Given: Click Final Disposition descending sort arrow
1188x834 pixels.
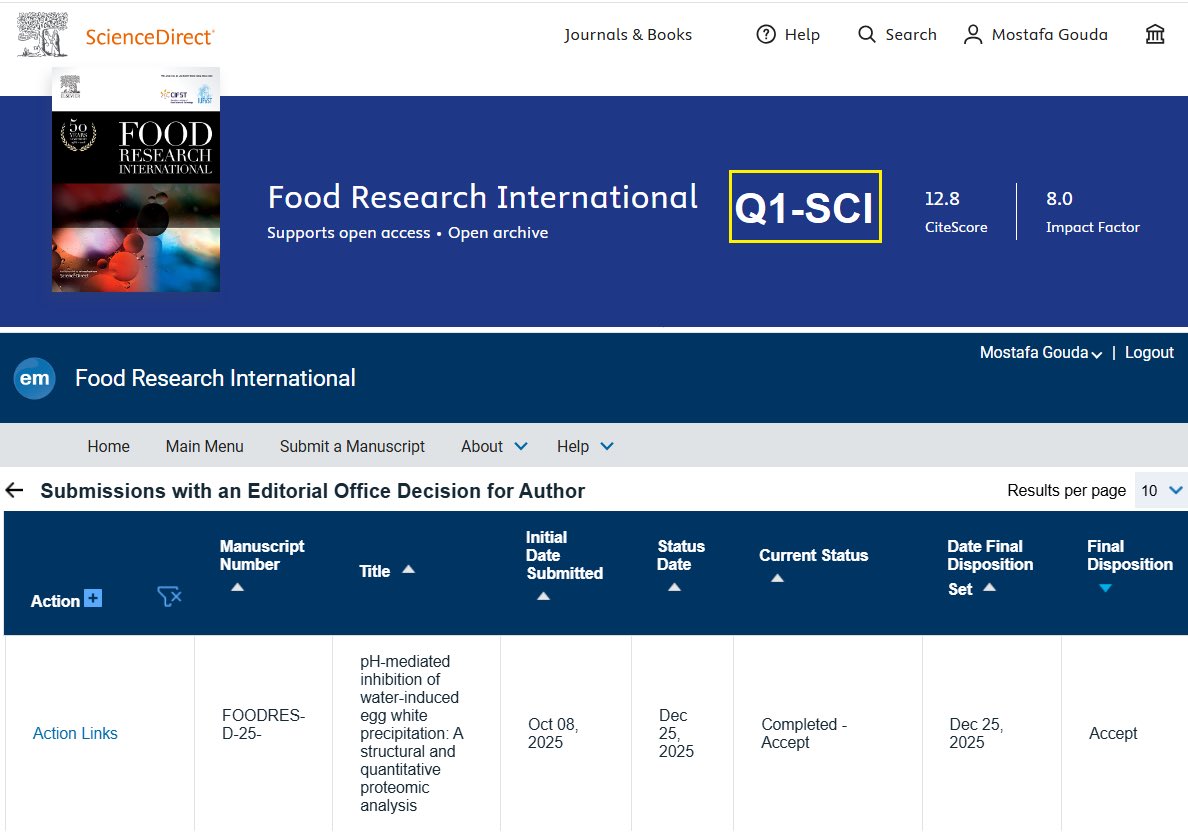Looking at the screenshot, I should [1105, 588].
